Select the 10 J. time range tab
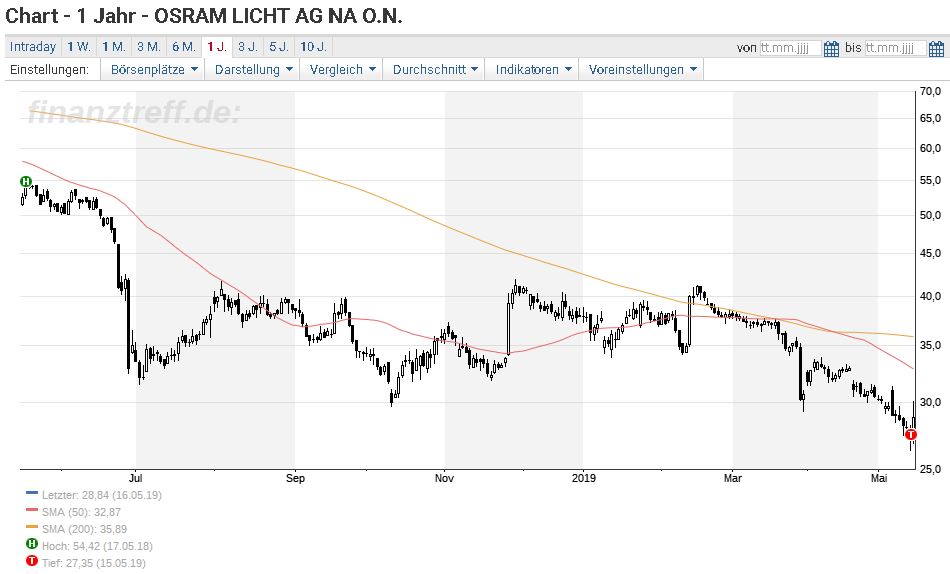 [314, 47]
